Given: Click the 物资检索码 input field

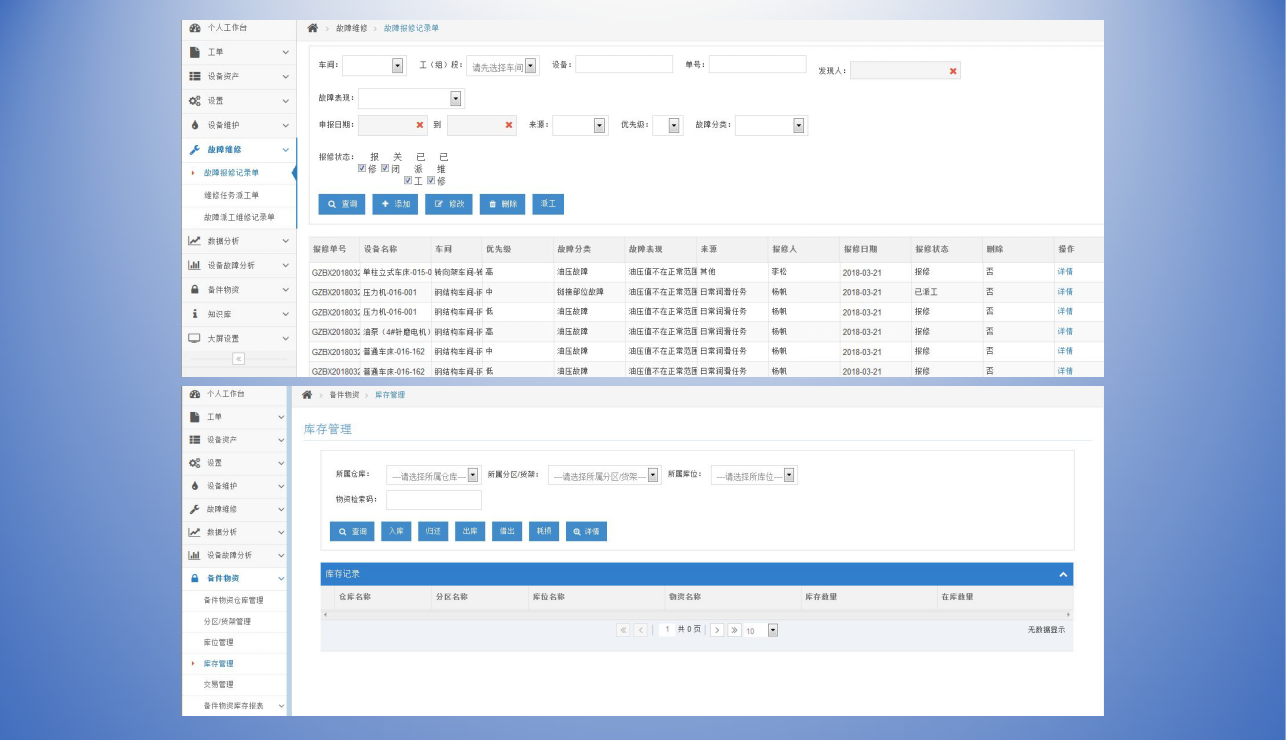Looking at the screenshot, I should pos(433,500).
